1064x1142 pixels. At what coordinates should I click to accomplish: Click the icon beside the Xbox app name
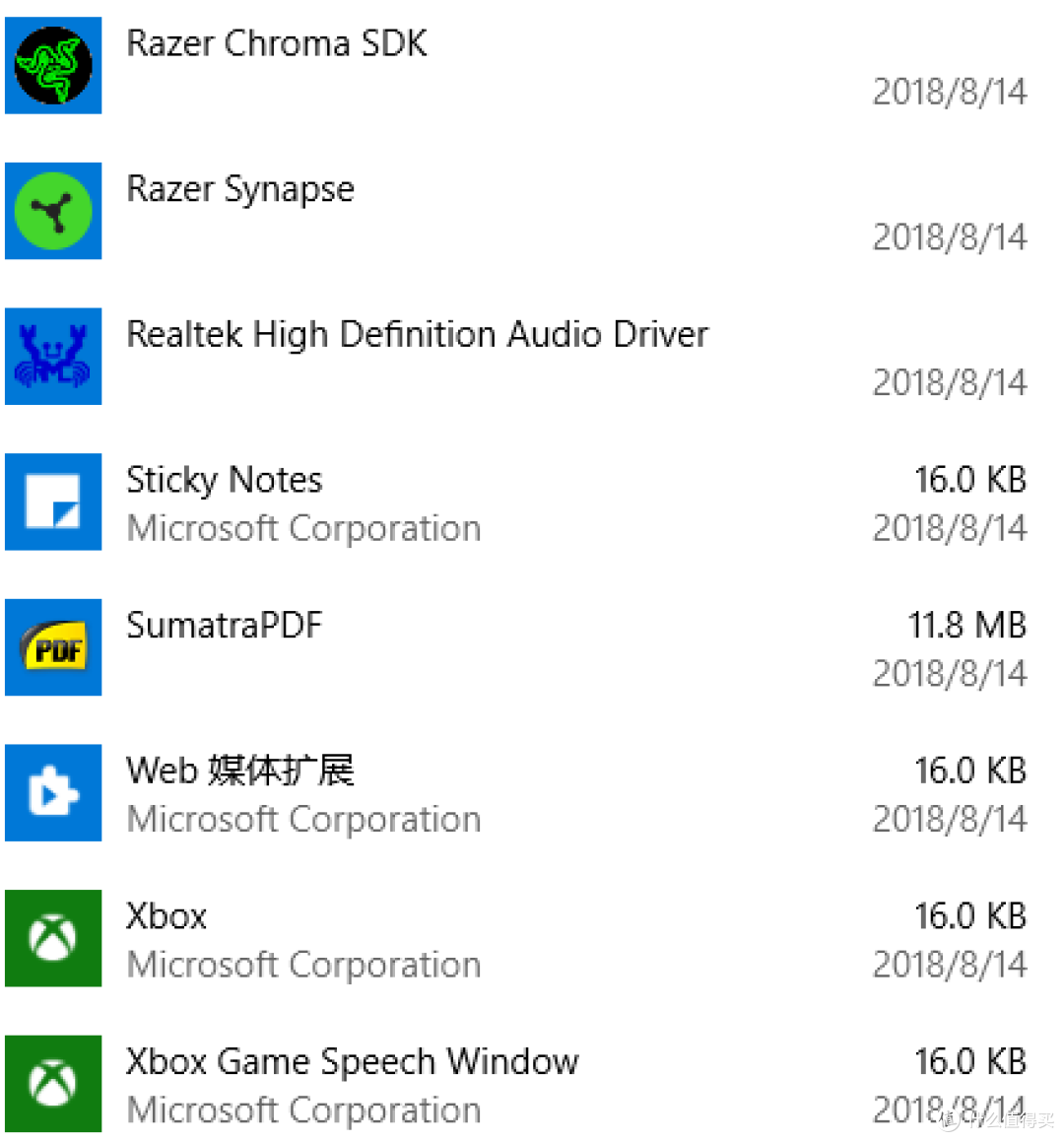(x=53, y=938)
